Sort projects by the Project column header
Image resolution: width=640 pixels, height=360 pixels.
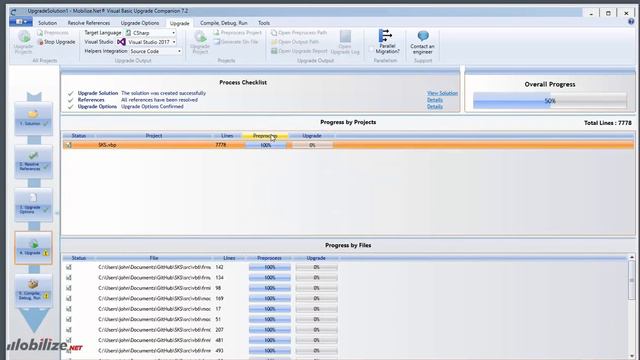point(154,136)
